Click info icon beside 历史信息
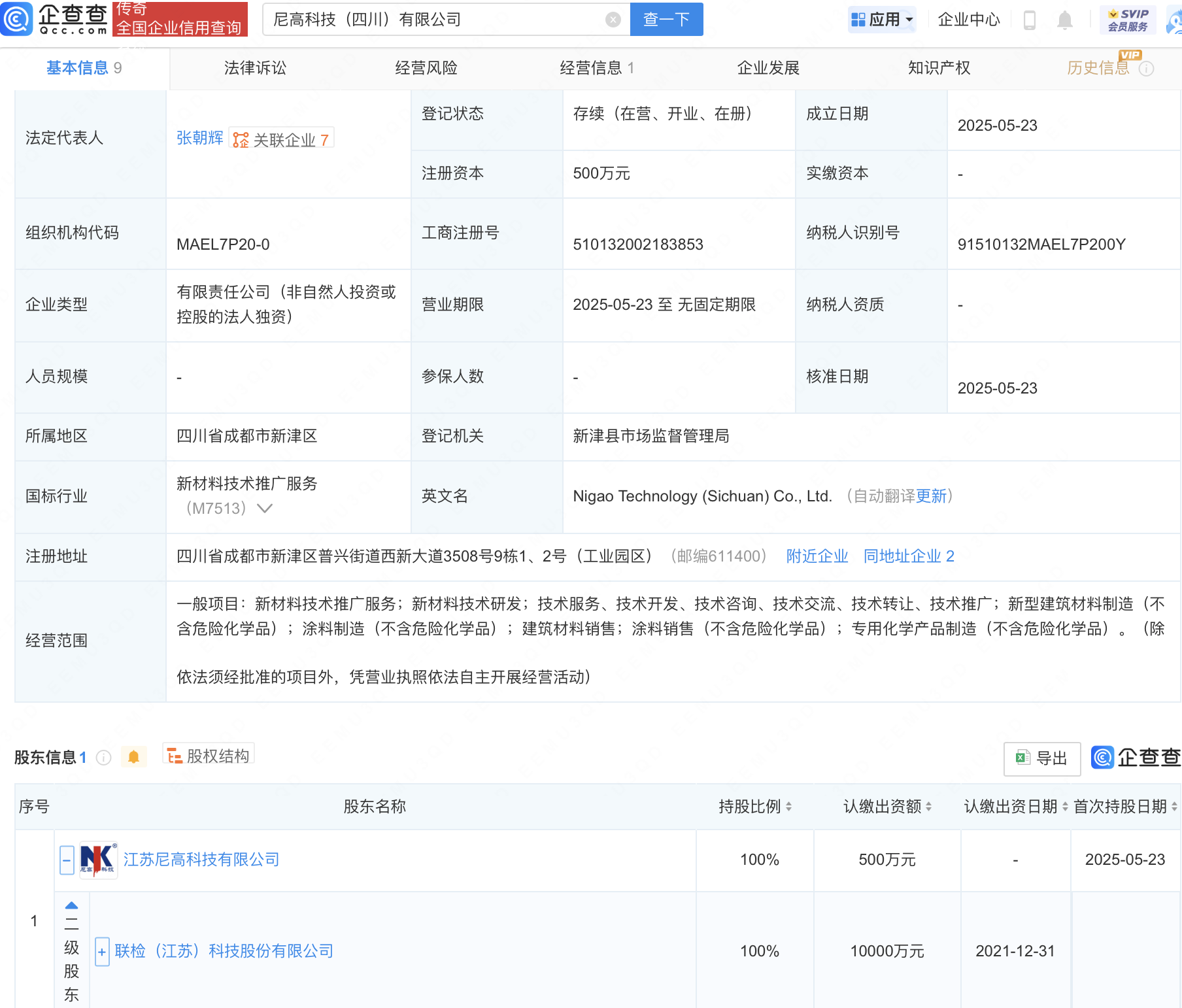 tap(1146, 69)
